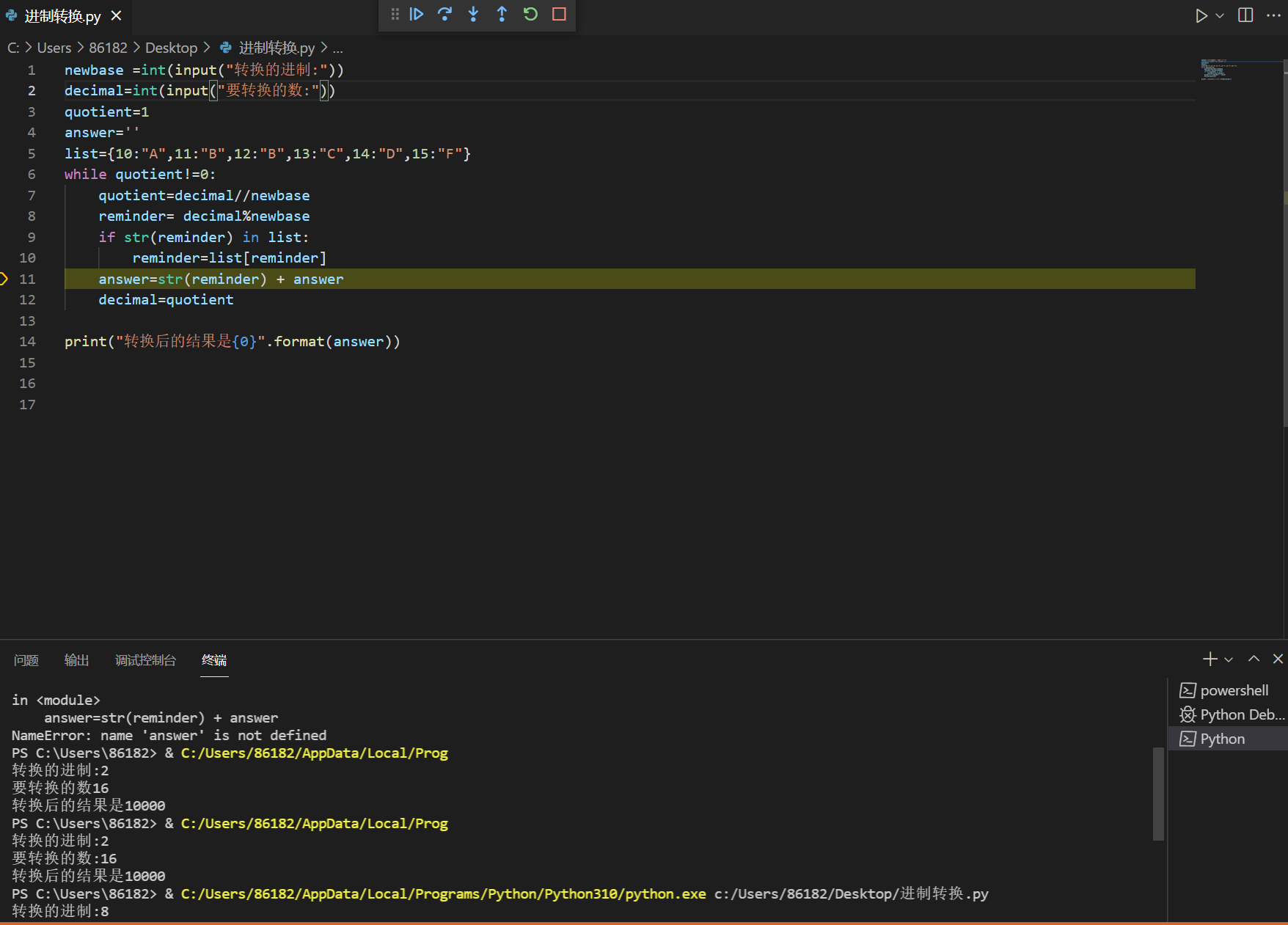Click the python.exe path in the terminal
The width and height of the screenshot is (1288, 925).
[443, 894]
